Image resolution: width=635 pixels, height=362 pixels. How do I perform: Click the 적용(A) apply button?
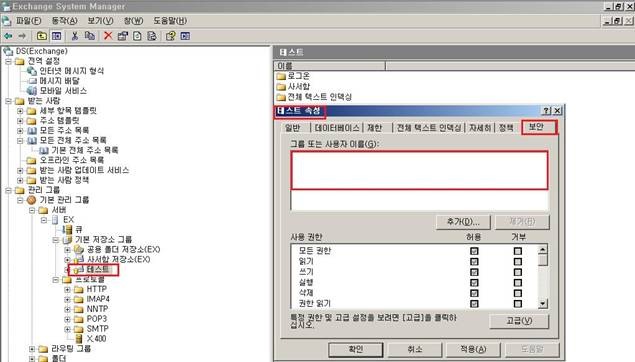tap(473, 349)
